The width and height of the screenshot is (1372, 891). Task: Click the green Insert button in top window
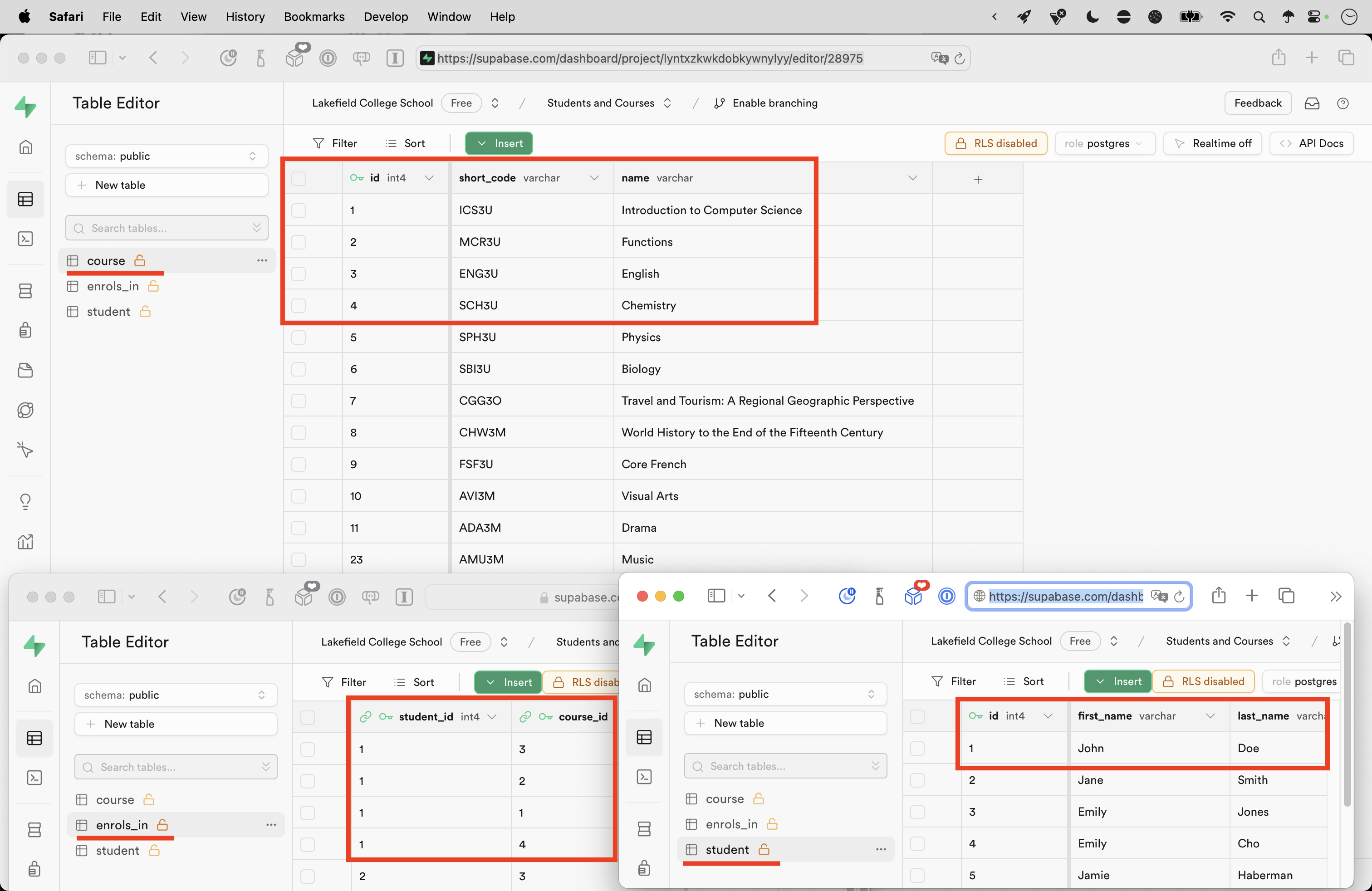tap(499, 143)
